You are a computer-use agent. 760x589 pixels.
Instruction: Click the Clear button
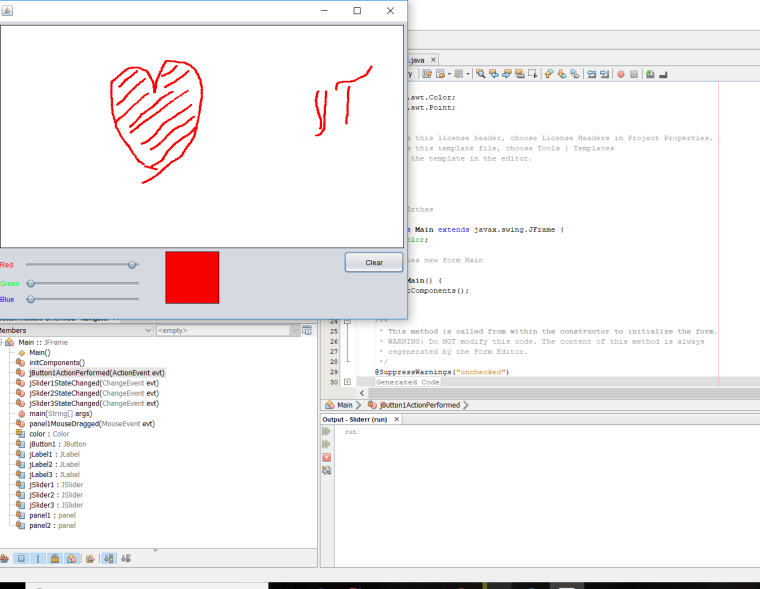click(374, 262)
